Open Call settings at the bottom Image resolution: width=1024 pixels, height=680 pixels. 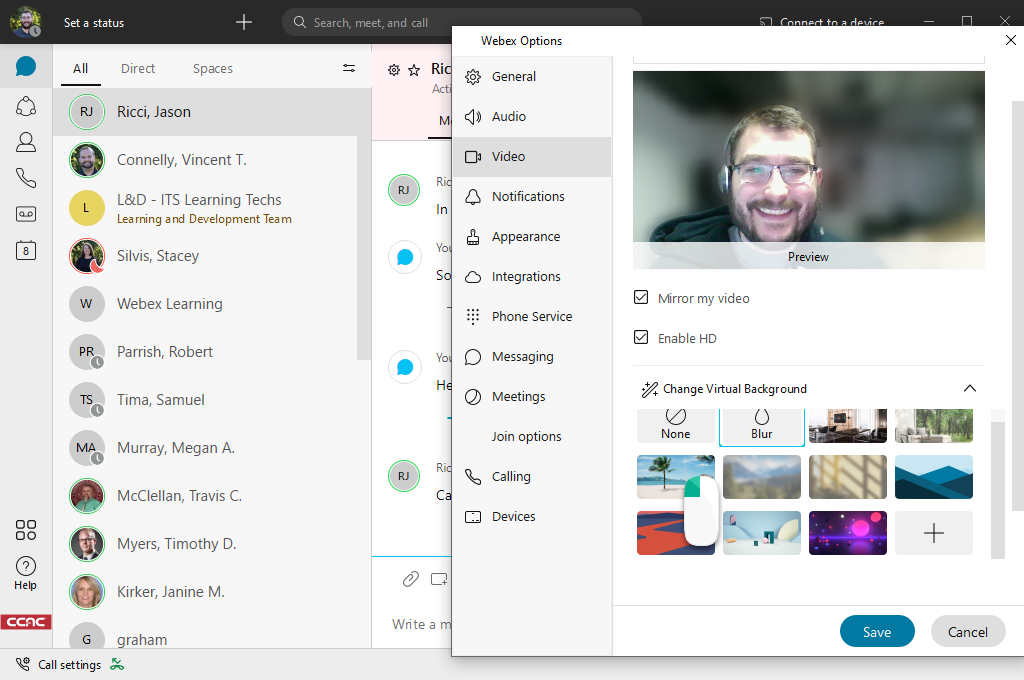[69, 664]
